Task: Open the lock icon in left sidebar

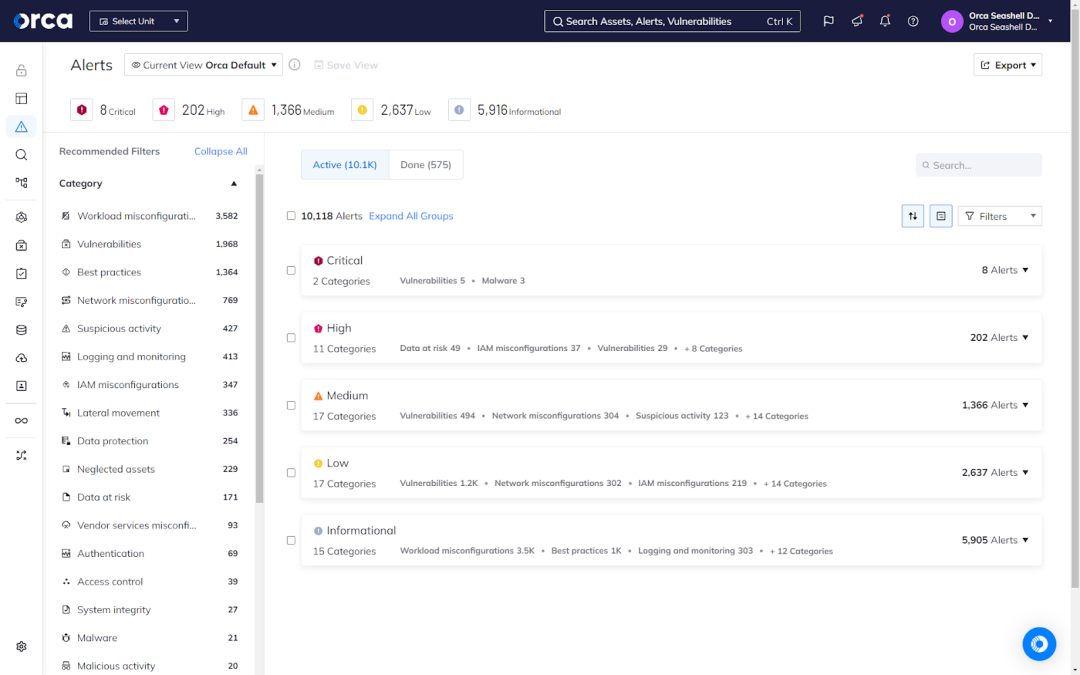Action: (21, 70)
